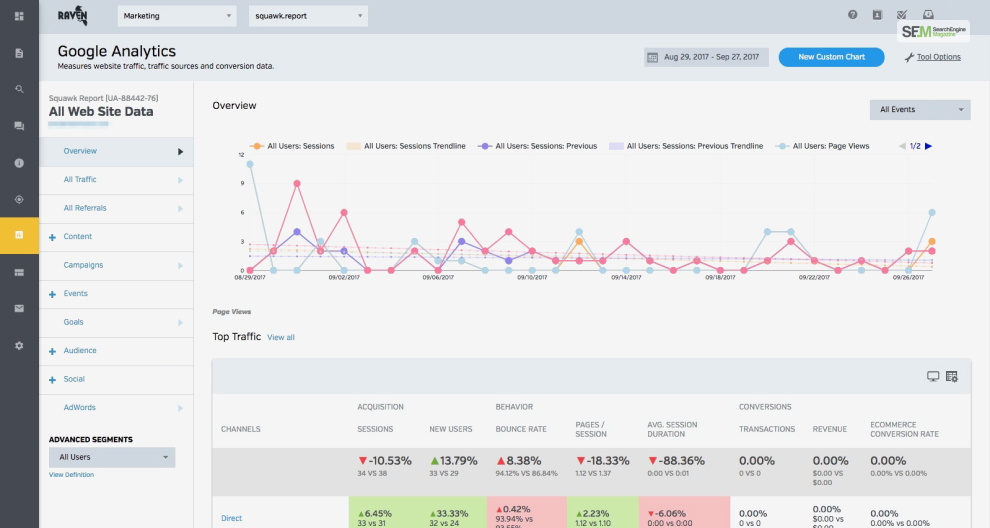Select the highlighted analytics chart sidebar icon
Screen dimensions: 990x528
(x=19, y=236)
